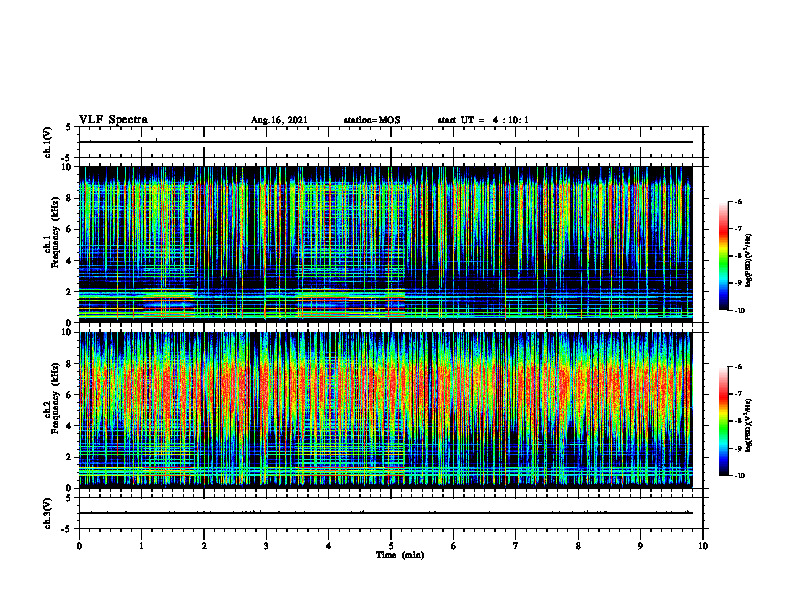Click time axis tick label "8"
The height and width of the screenshot is (612, 792).
(x=578, y=546)
